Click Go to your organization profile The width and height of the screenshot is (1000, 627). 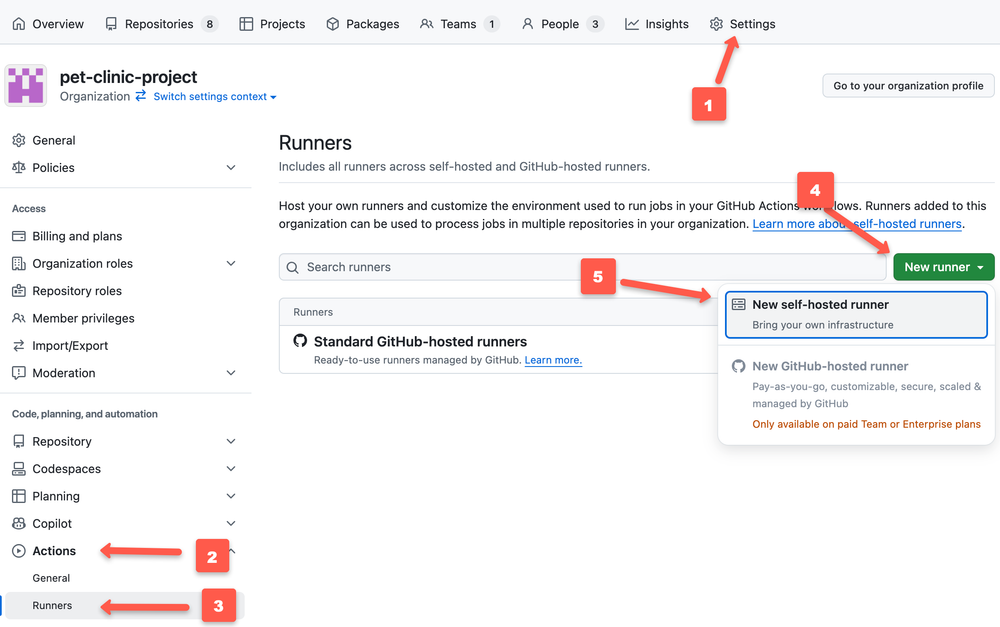(x=907, y=85)
